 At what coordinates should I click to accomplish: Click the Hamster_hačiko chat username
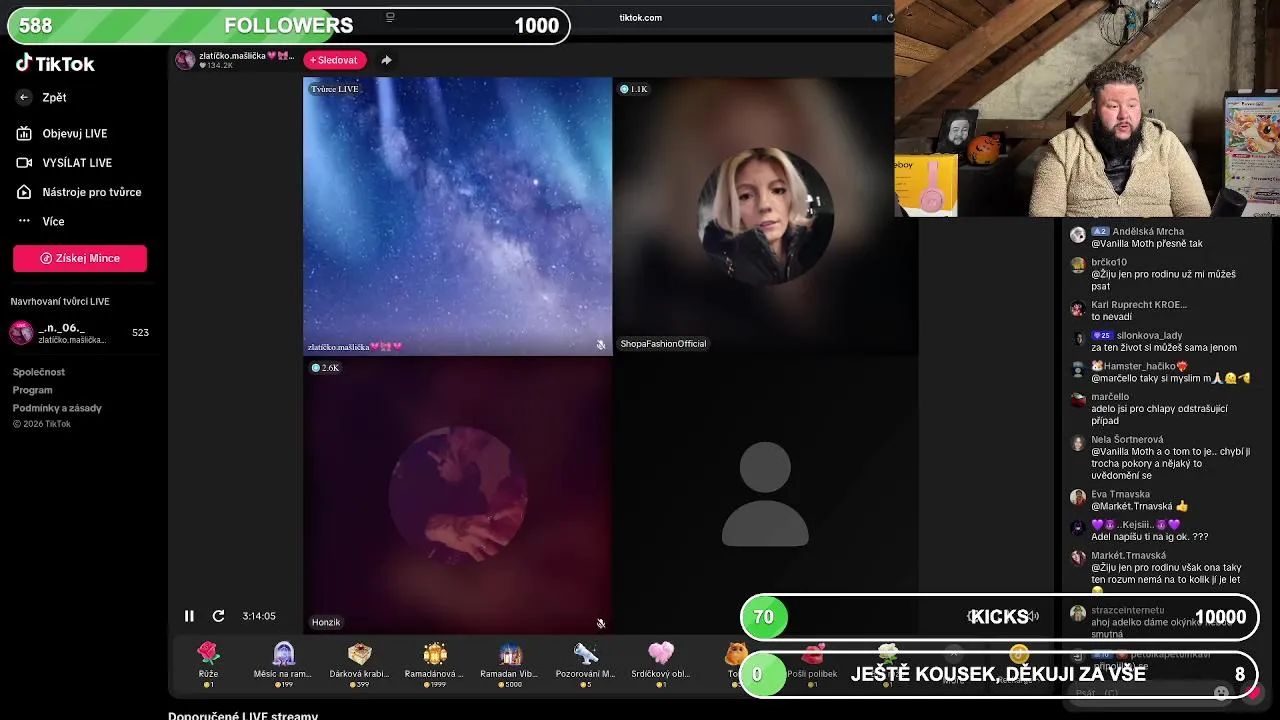coord(1140,366)
